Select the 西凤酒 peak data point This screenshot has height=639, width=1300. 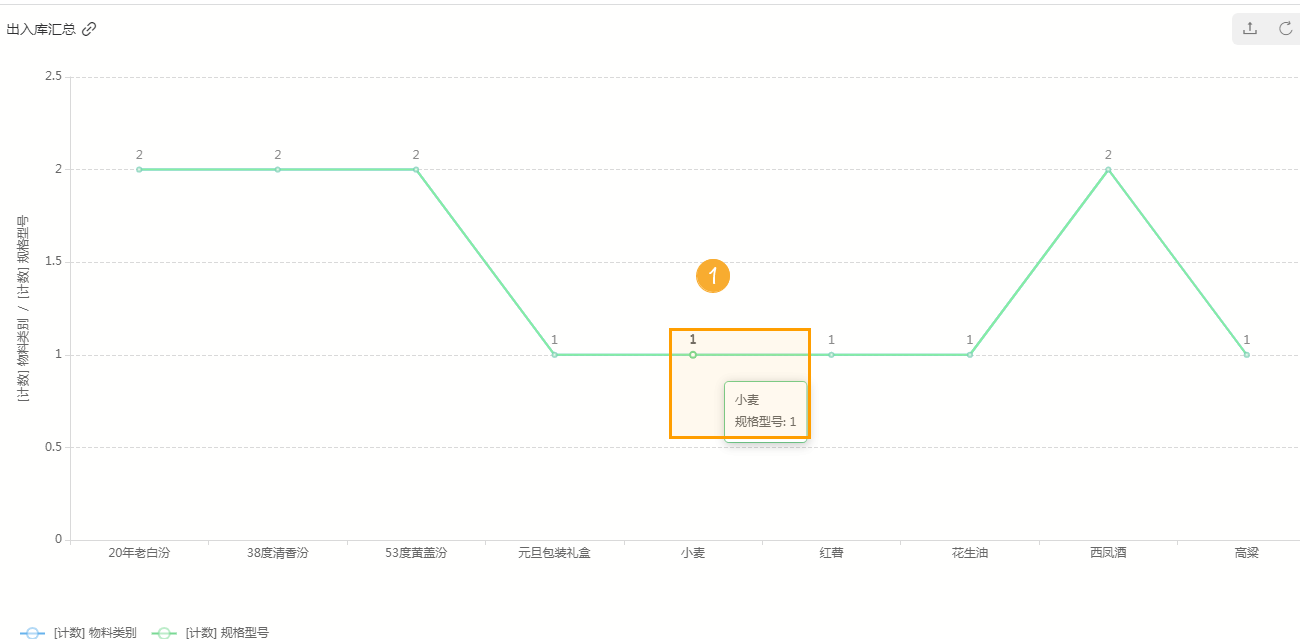[x=1108, y=170]
